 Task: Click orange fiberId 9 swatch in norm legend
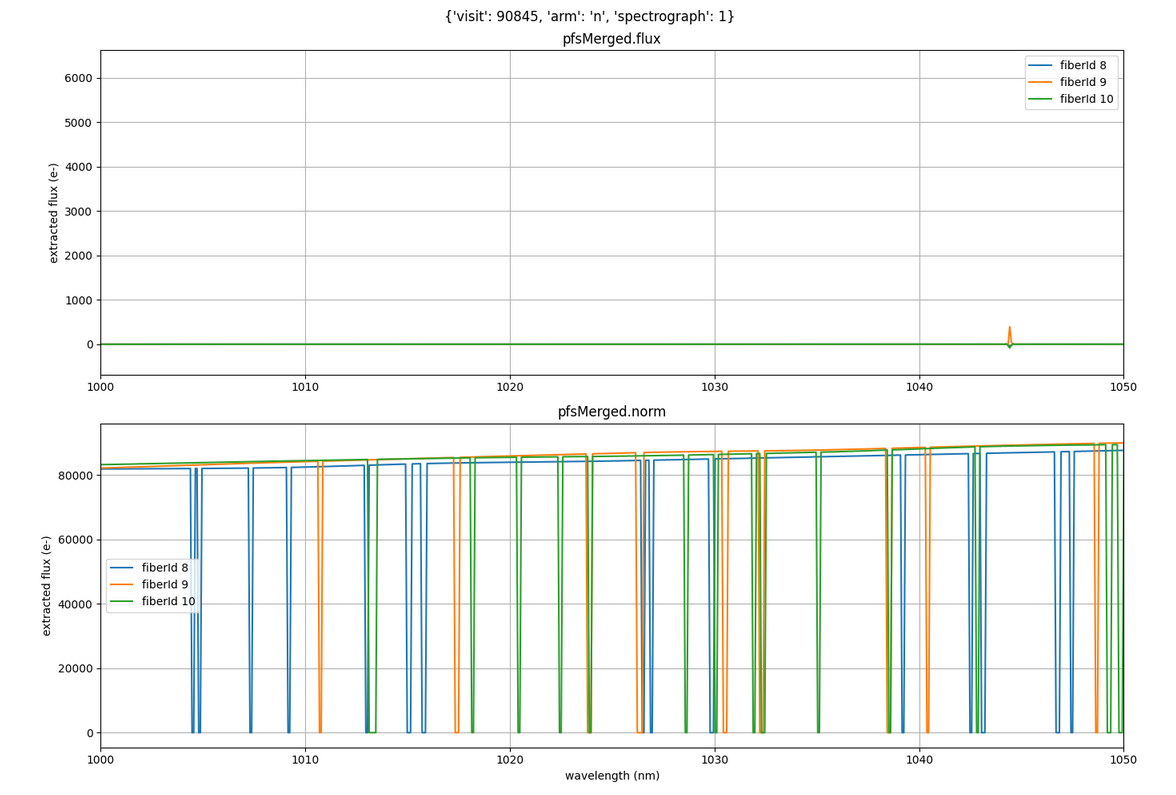(122, 585)
